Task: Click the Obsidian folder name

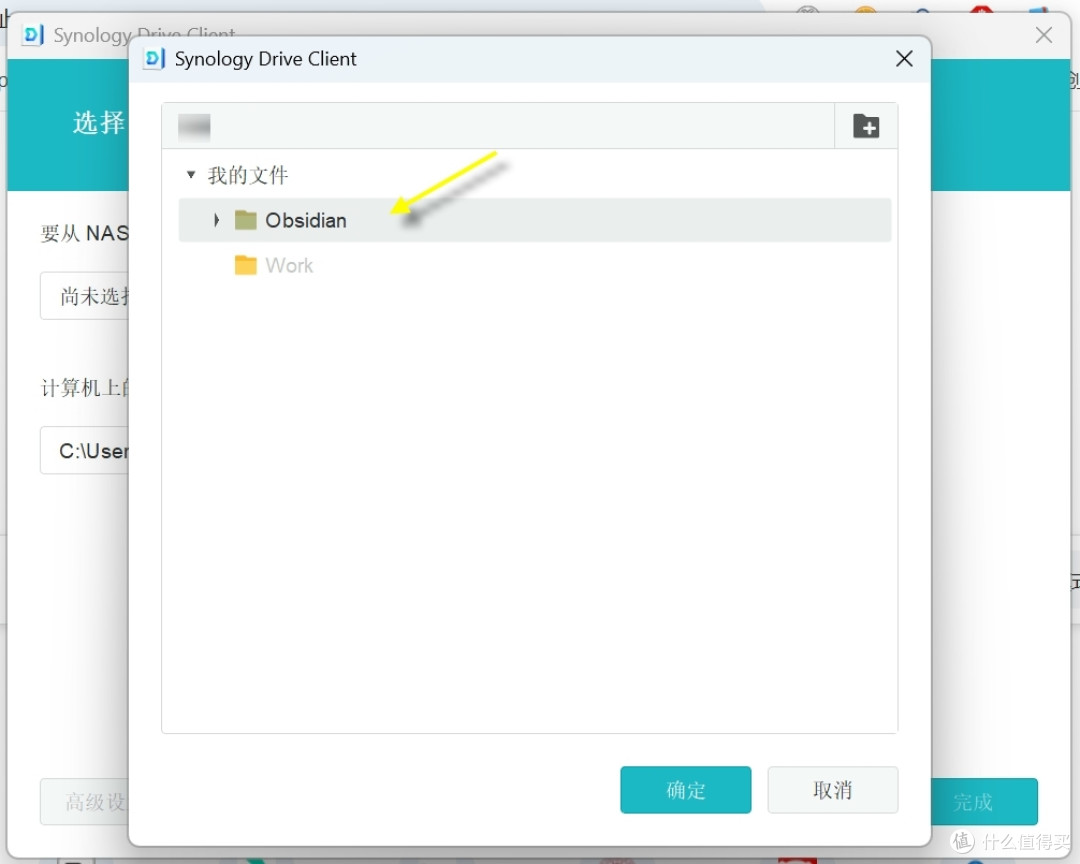Action: point(306,220)
